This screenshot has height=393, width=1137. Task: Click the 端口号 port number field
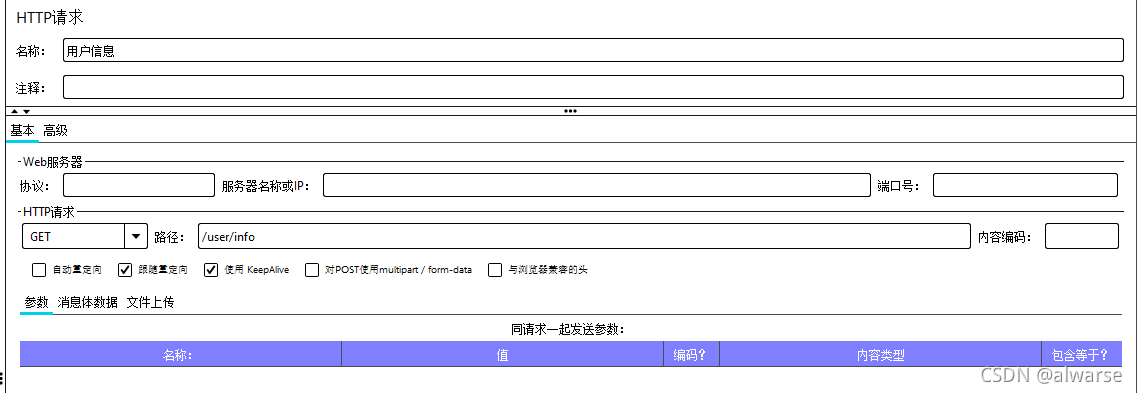1025,185
